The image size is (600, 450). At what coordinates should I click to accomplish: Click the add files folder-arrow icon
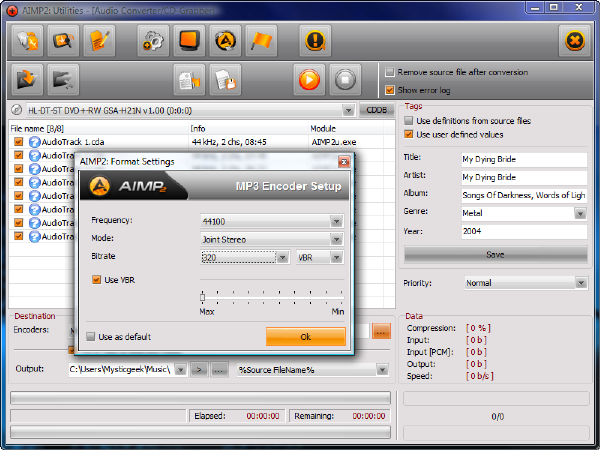coord(27,80)
